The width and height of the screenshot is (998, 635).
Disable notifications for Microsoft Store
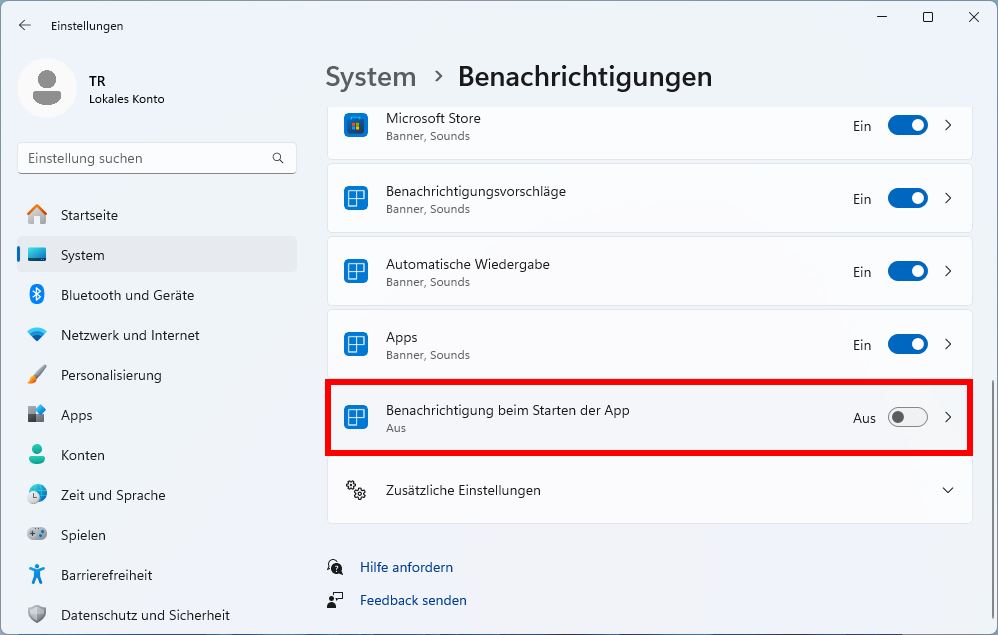[x=906, y=125]
